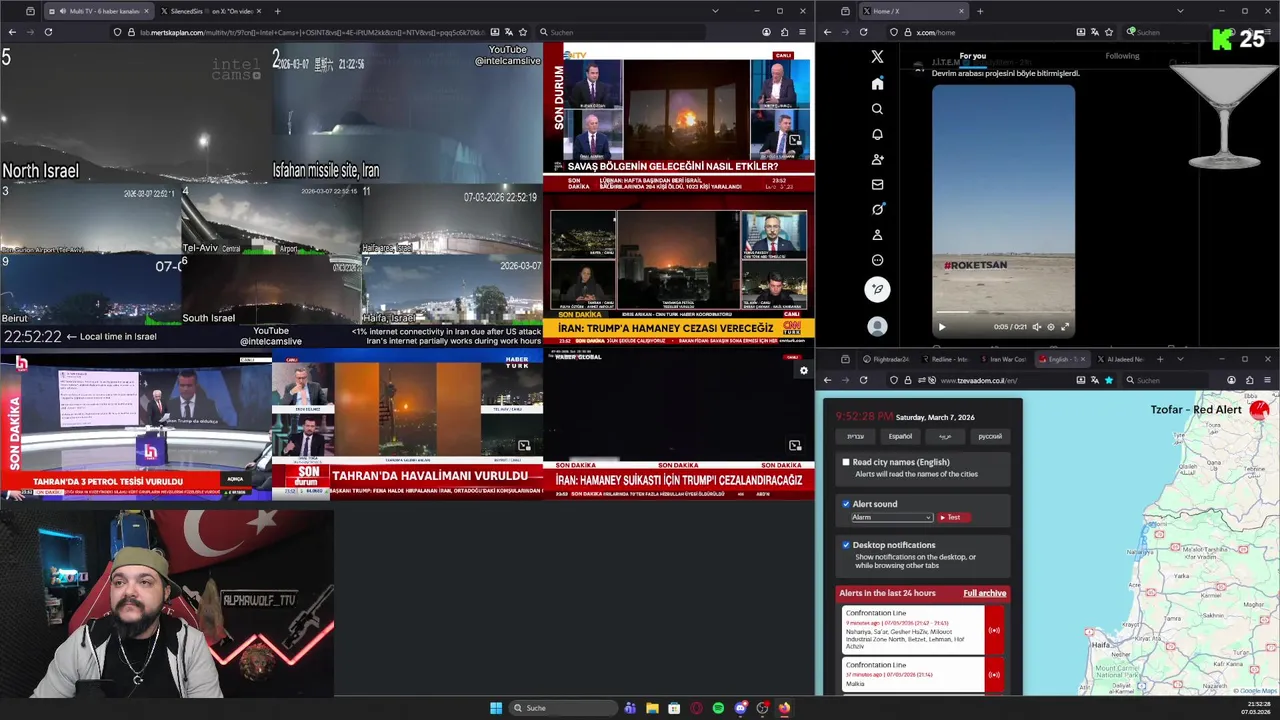Open the Multi TV settings gear icon
1280x720 pixels.
803,371
